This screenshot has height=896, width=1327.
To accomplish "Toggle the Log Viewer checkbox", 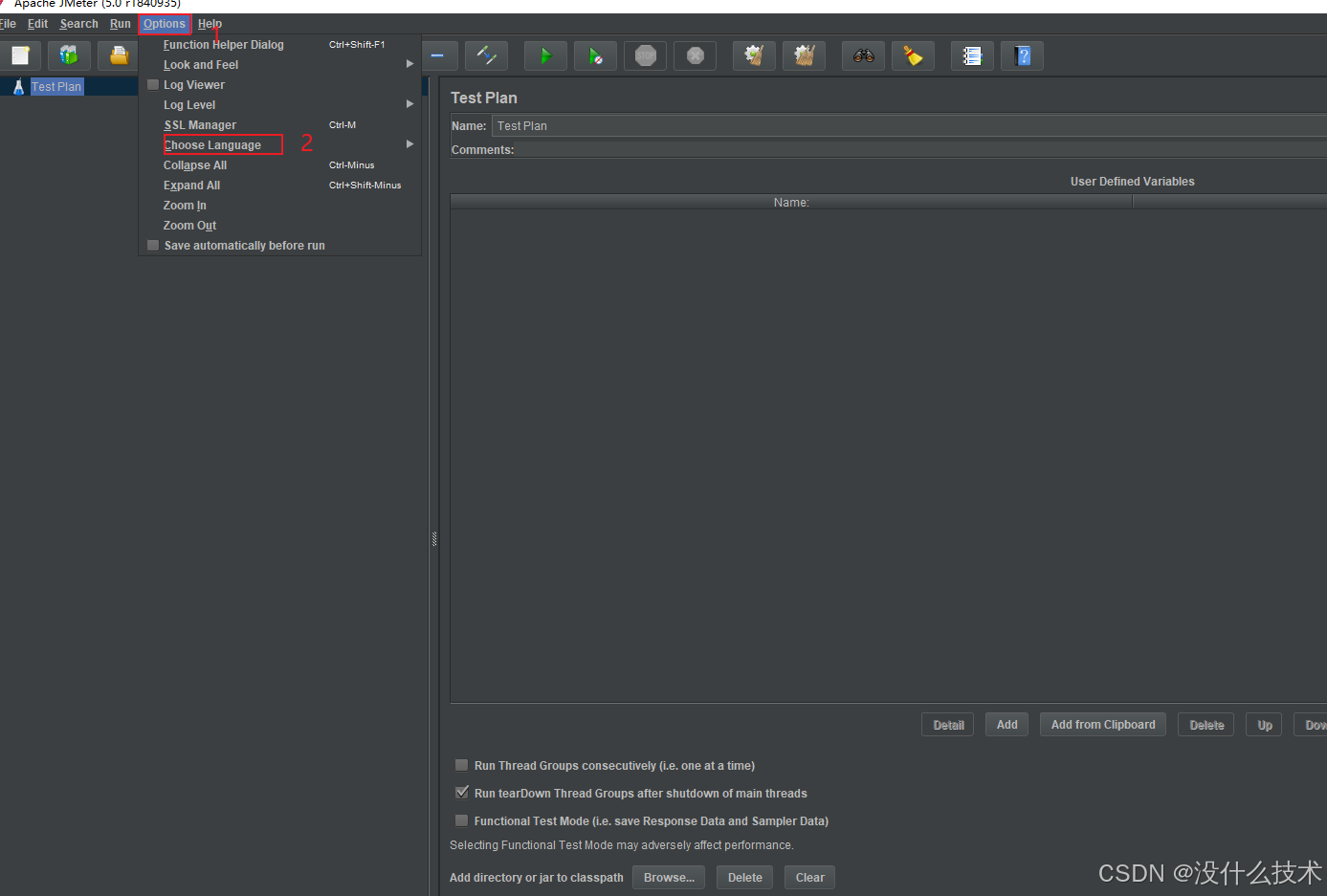I will tap(153, 84).
